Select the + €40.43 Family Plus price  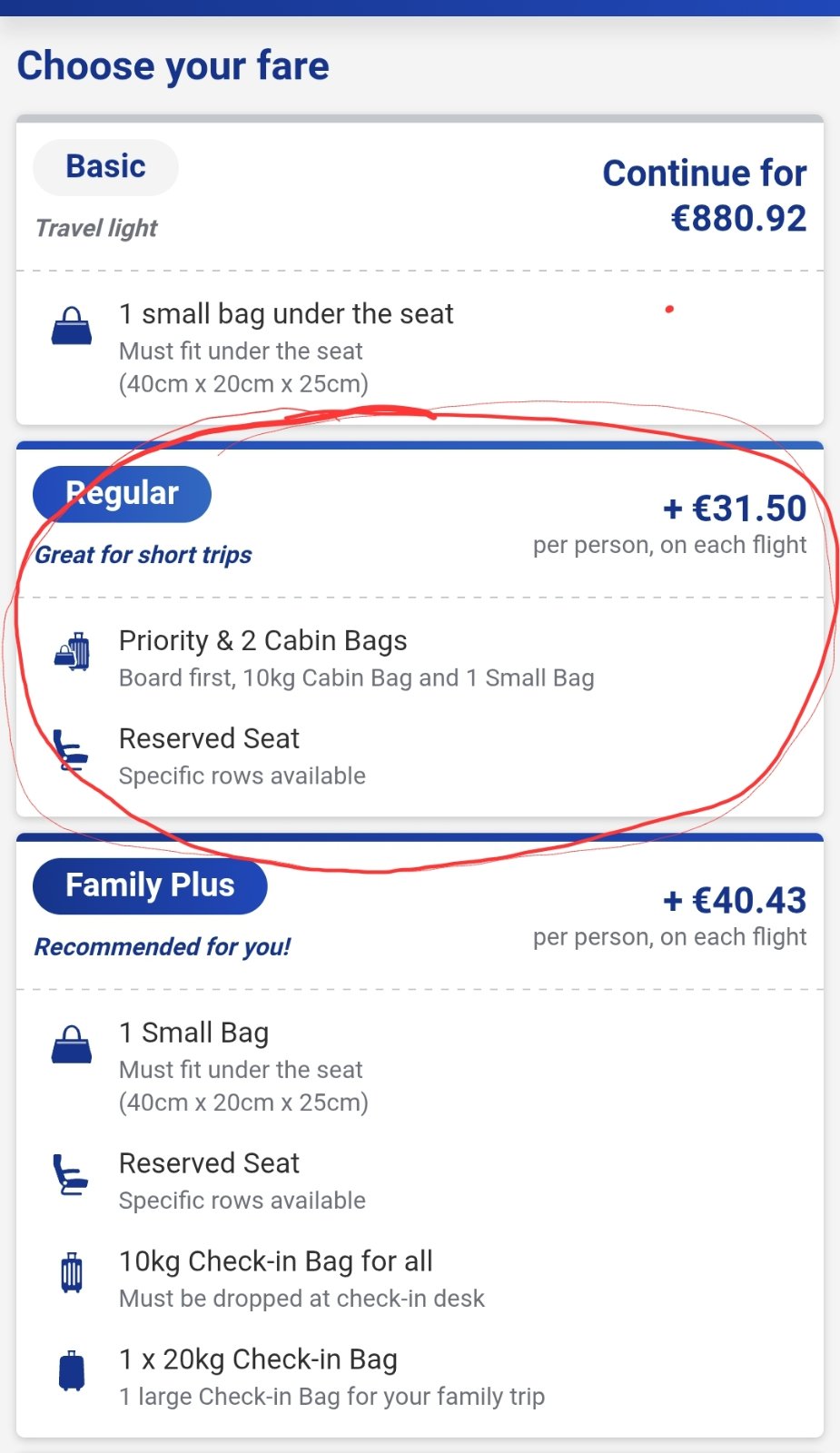[x=735, y=901]
